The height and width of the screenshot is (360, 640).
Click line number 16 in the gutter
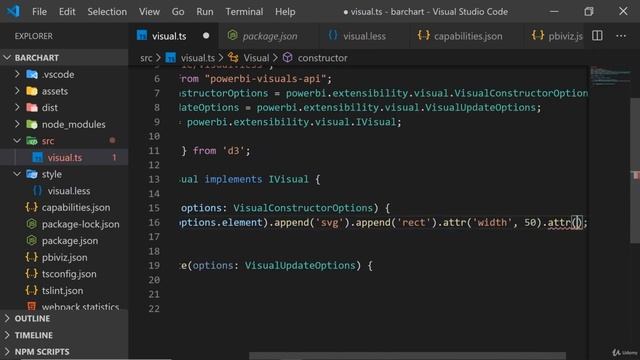click(154, 222)
